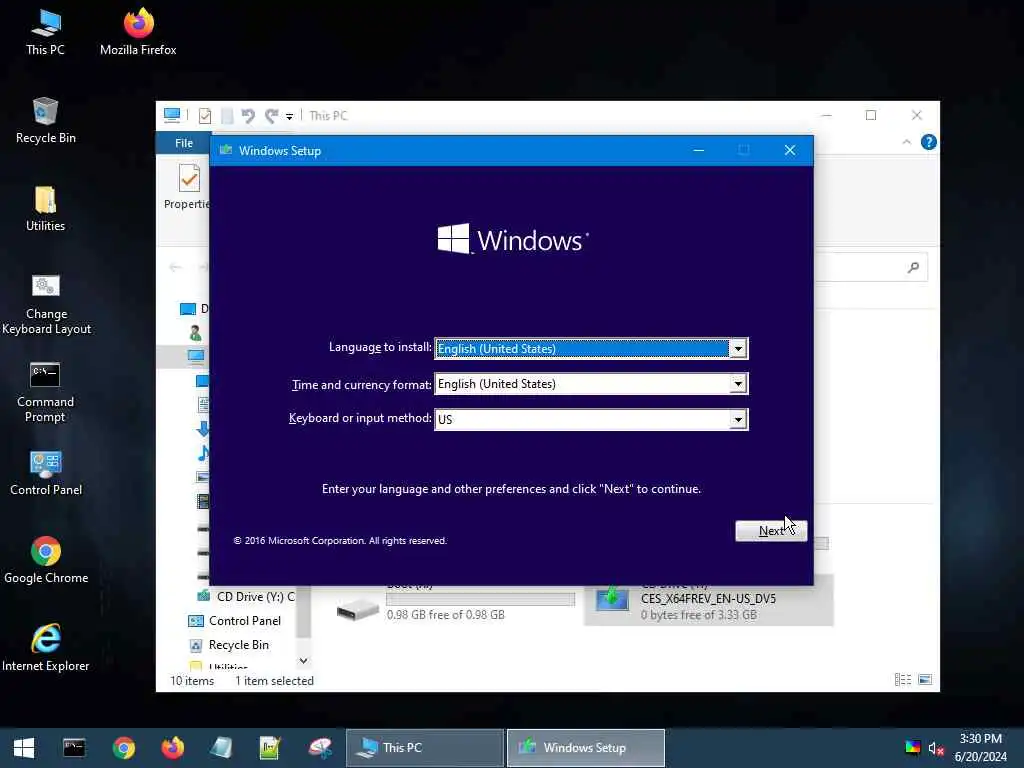Launch the Command Prompt desktop shortcut
This screenshot has width=1024, height=768.
click(45, 392)
